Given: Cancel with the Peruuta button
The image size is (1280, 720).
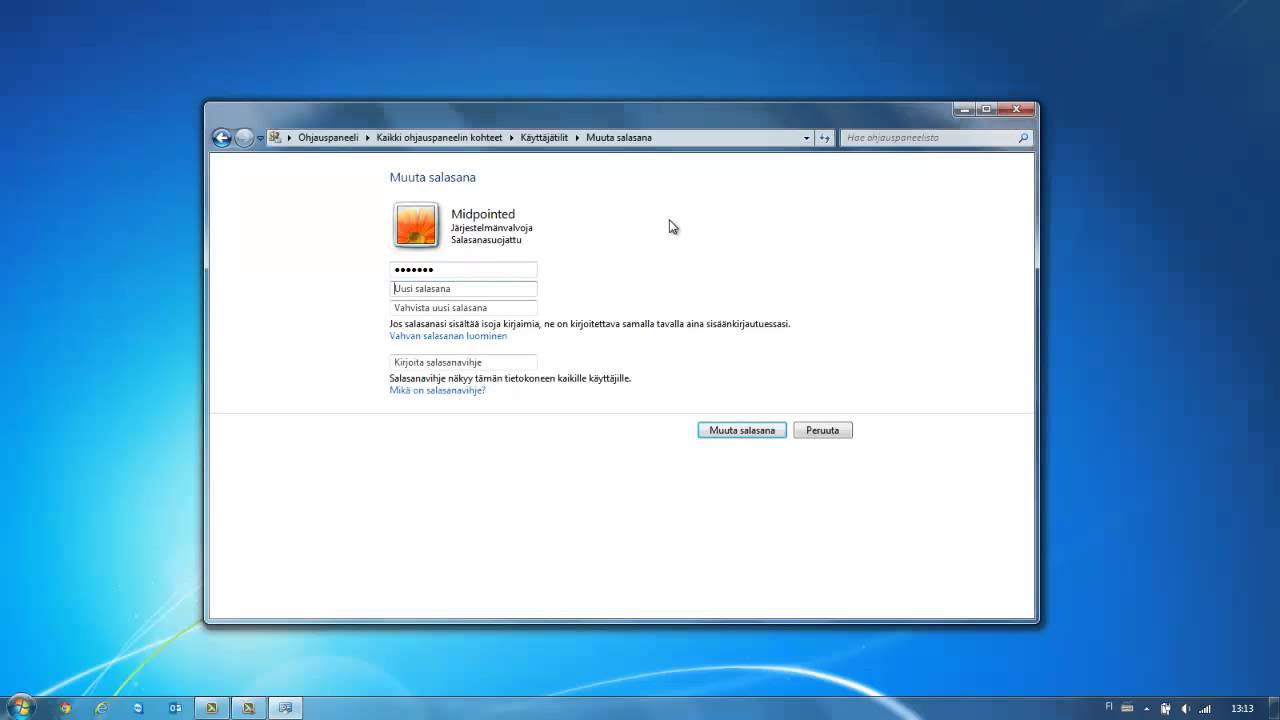Looking at the screenshot, I should click(x=823, y=430).
